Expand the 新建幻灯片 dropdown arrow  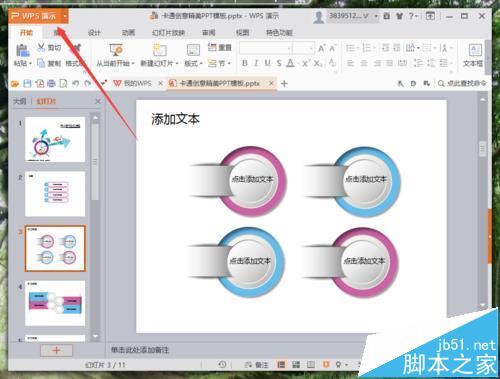tap(177, 63)
